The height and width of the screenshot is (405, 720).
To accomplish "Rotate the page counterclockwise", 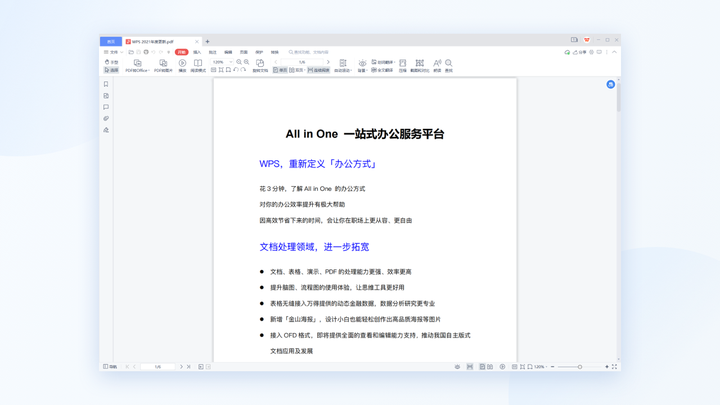I will [x=236, y=70].
